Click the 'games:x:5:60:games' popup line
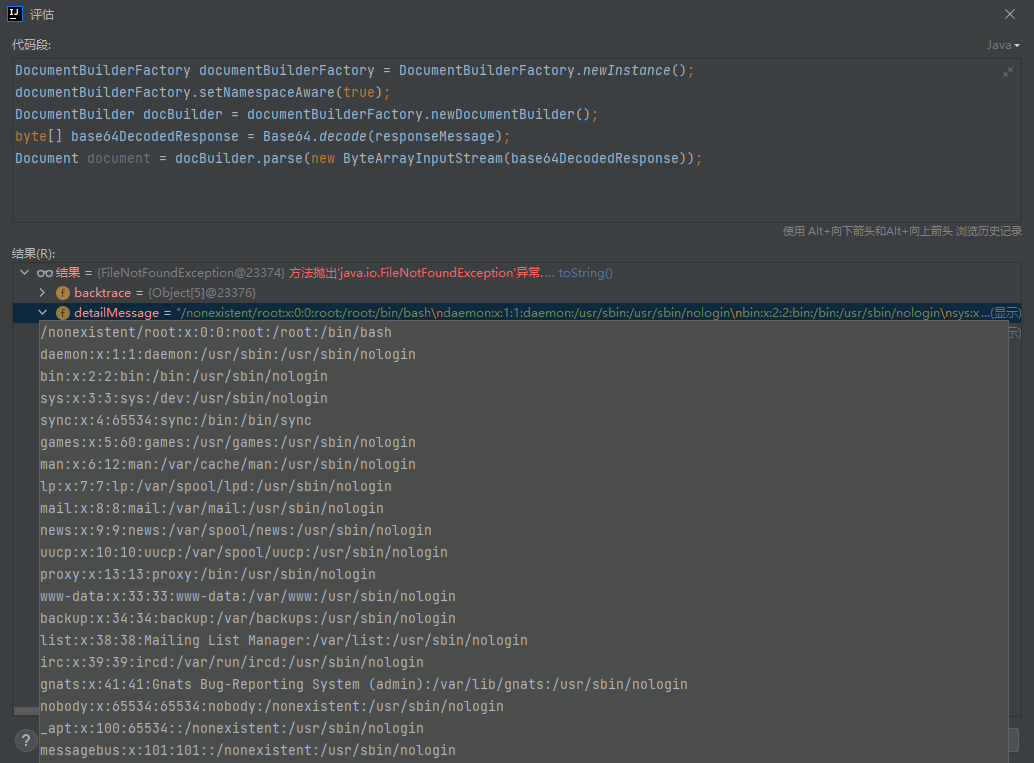The width and height of the screenshot is (1034, 763). (228, 443)
